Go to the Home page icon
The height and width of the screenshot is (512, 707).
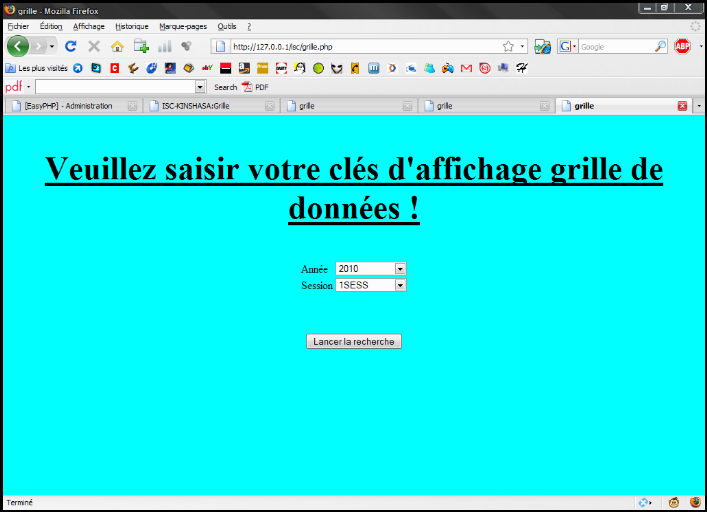[x=117, y=46]
